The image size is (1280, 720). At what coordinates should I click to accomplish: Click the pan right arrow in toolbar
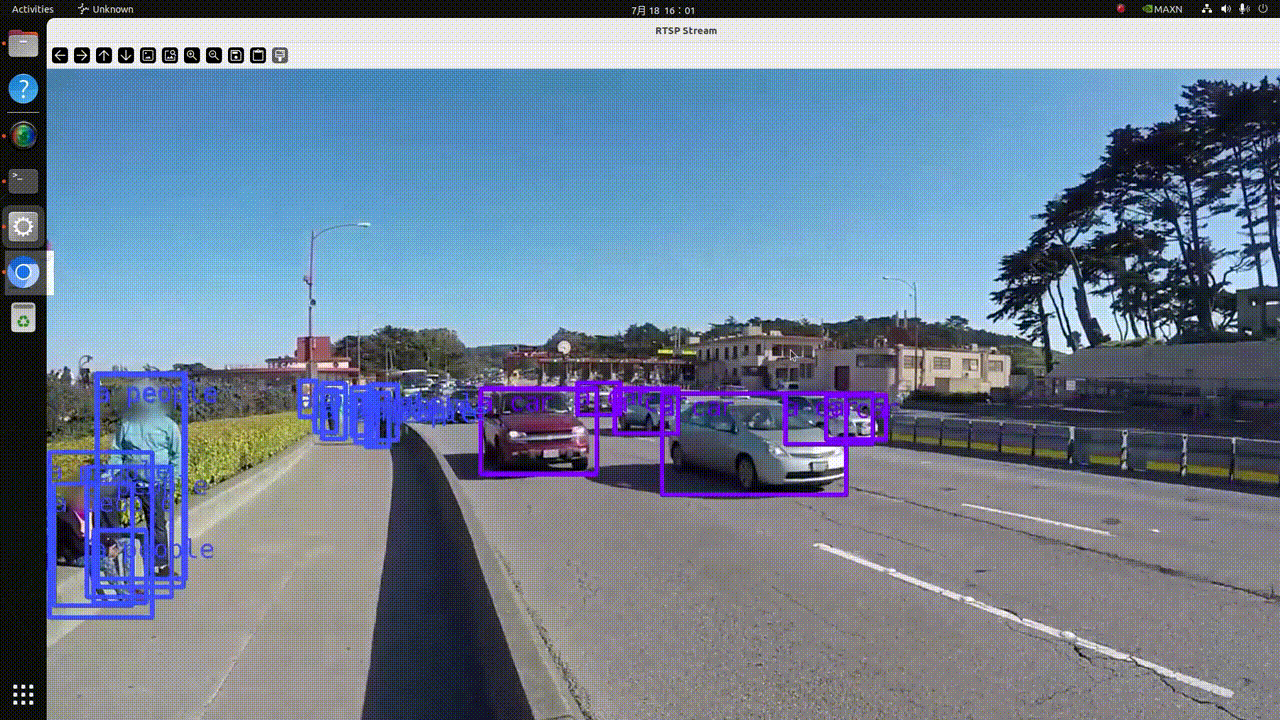(82, 56)
